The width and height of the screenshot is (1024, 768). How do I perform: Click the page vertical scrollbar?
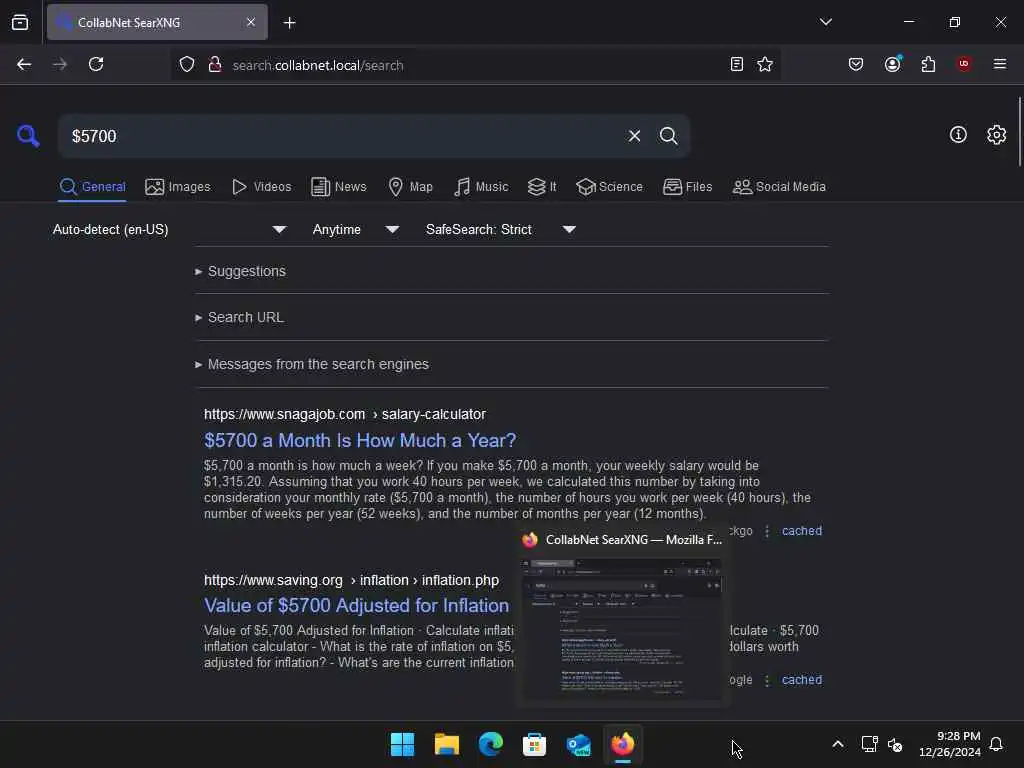click(1019, 131)
